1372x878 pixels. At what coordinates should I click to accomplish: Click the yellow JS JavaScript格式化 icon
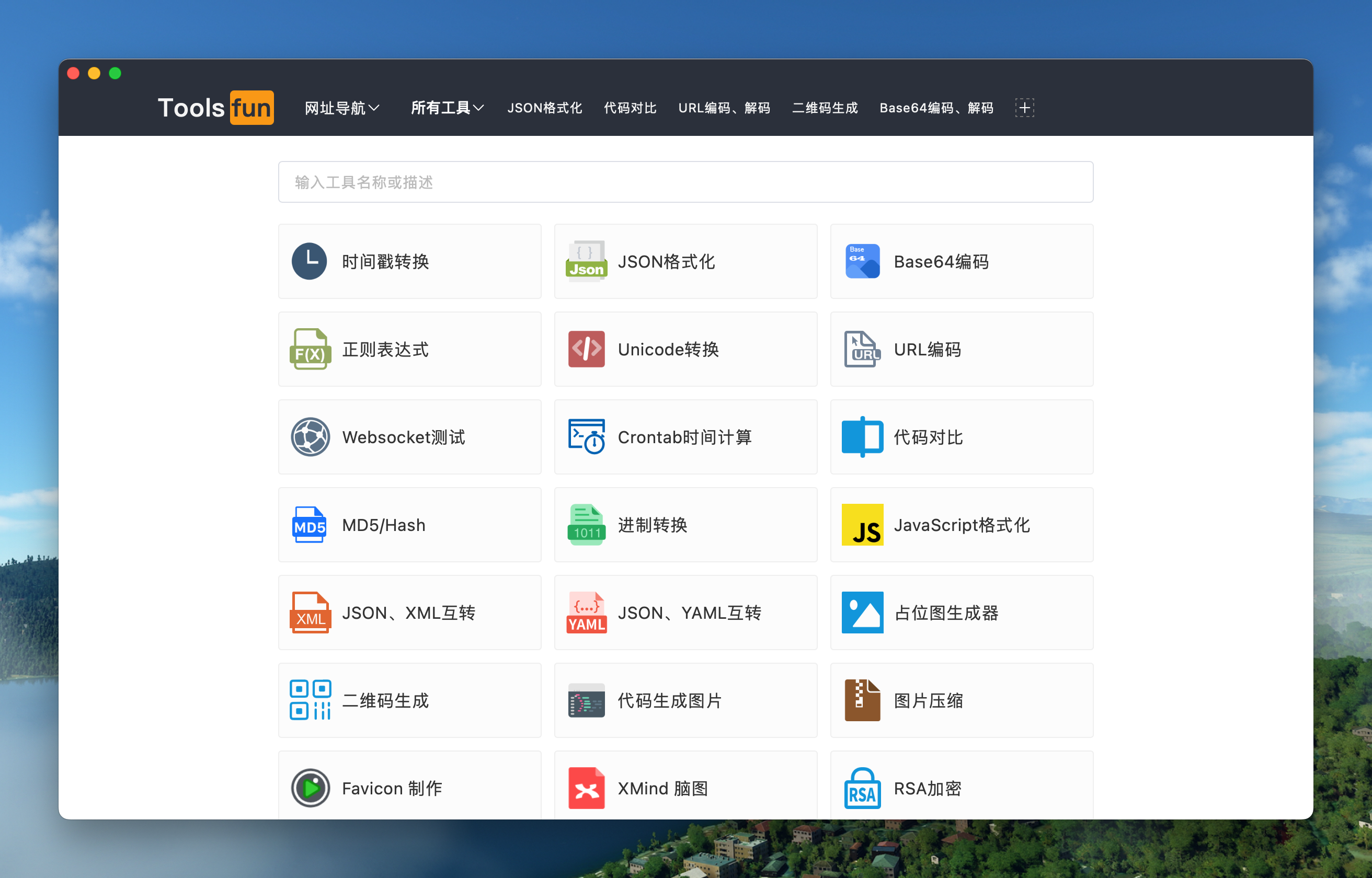(862, 525)
